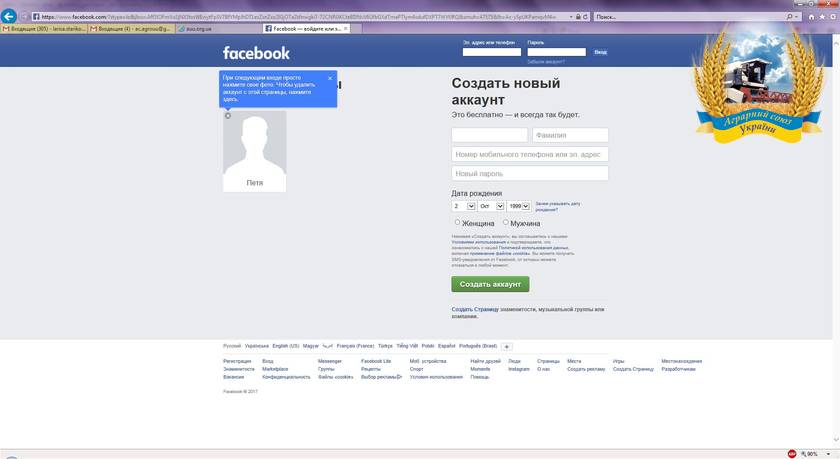Open the Условиями использования link in disclaimer
The width and height of the screenshot is (840, 459).
click(x=478, y=242)
